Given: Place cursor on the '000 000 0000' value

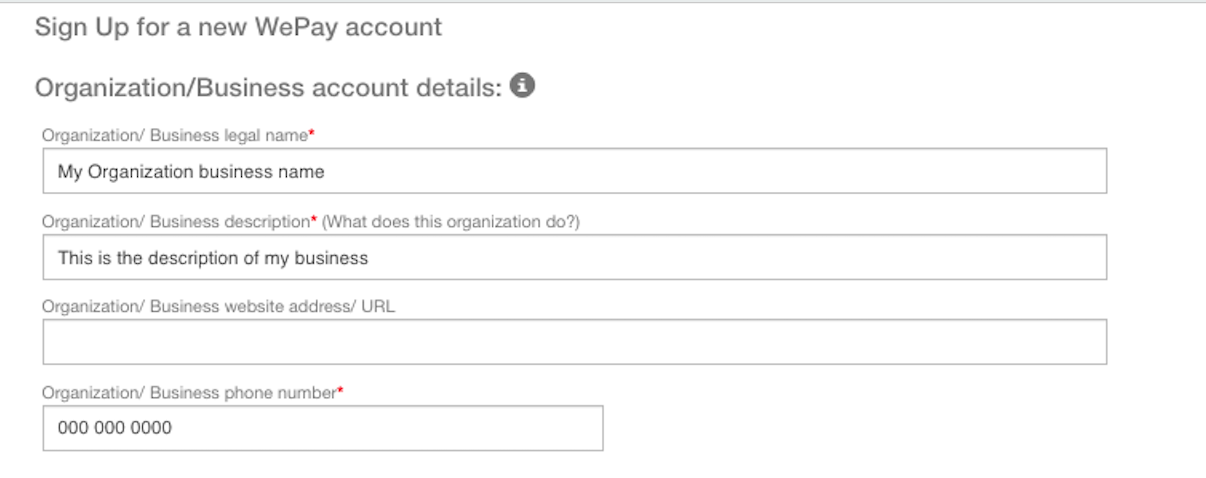Looking at the screenshot, I should [x=114, y=428].
